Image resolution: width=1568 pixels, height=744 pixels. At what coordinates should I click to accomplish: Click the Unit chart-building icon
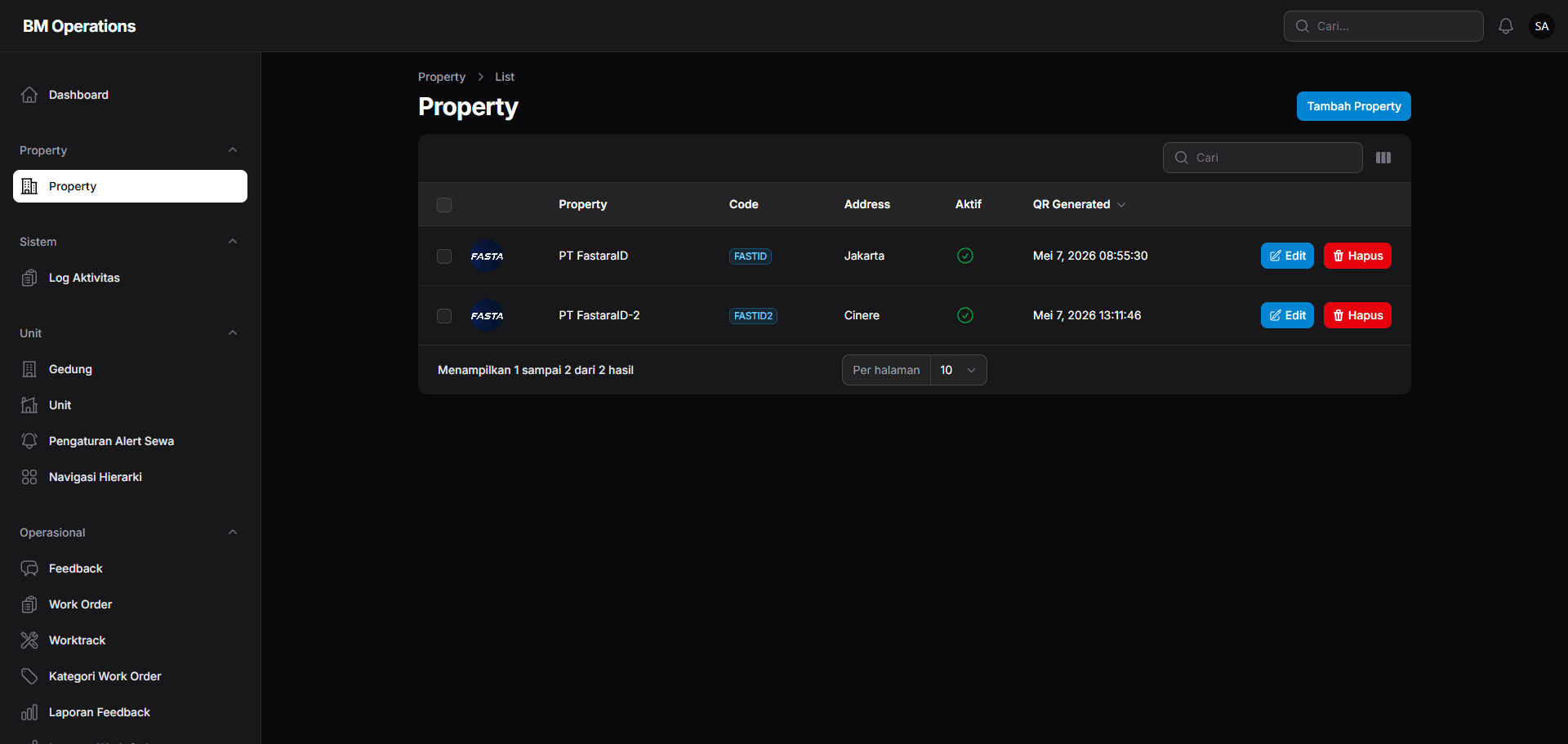coord(29,405)
